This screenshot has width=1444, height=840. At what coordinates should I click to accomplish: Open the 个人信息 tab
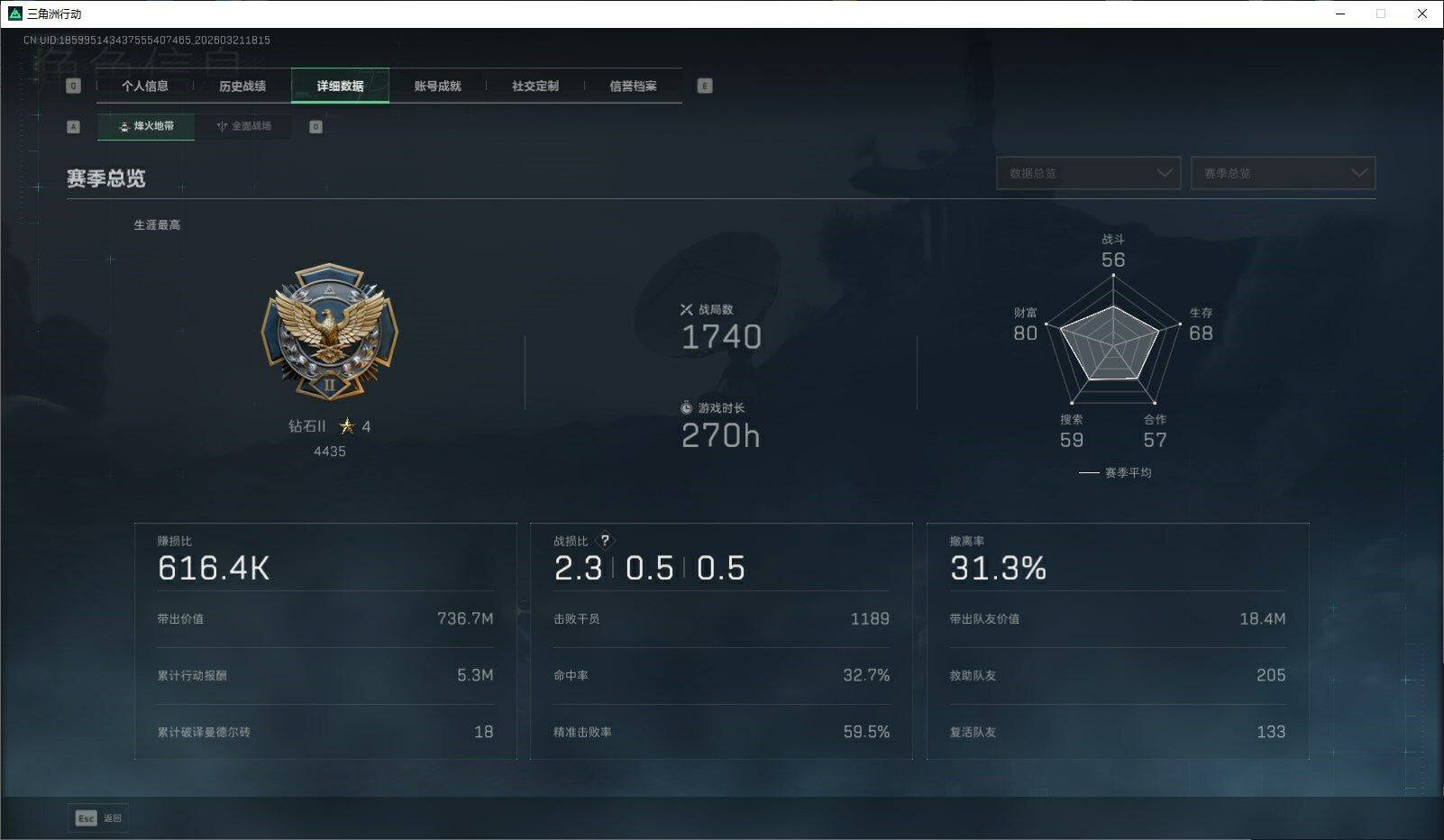145,86
